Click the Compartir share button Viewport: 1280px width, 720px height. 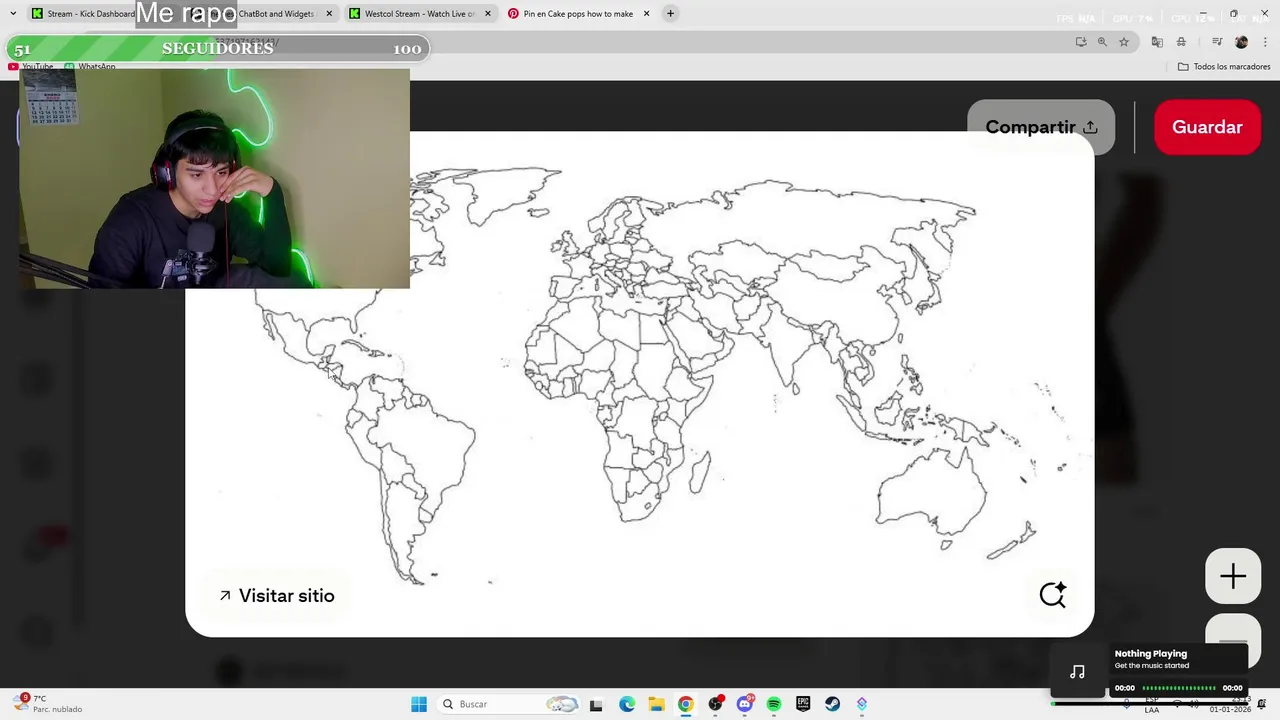click(1041, 127)
